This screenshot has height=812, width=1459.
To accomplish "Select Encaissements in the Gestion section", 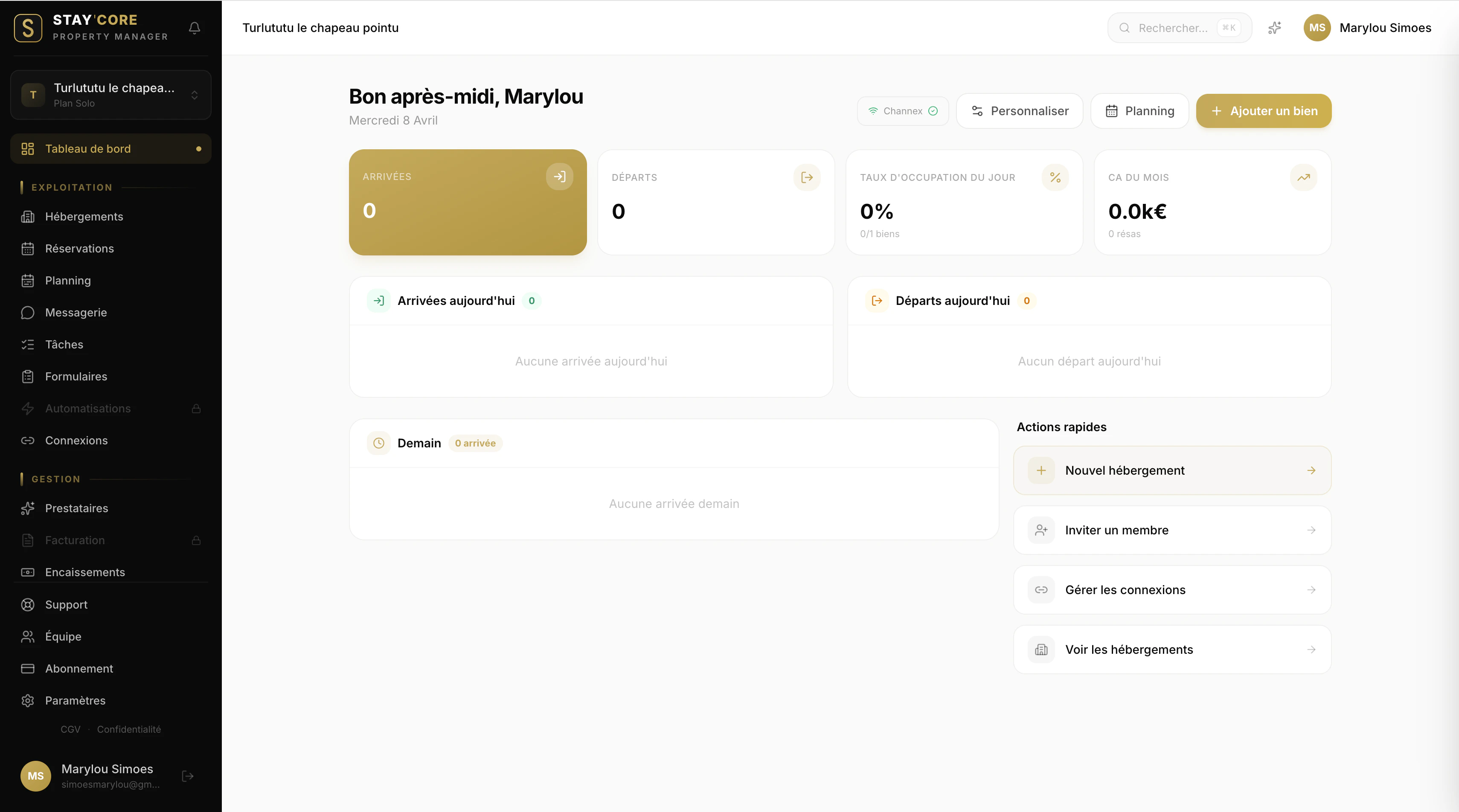I will [x=85, y=572].
